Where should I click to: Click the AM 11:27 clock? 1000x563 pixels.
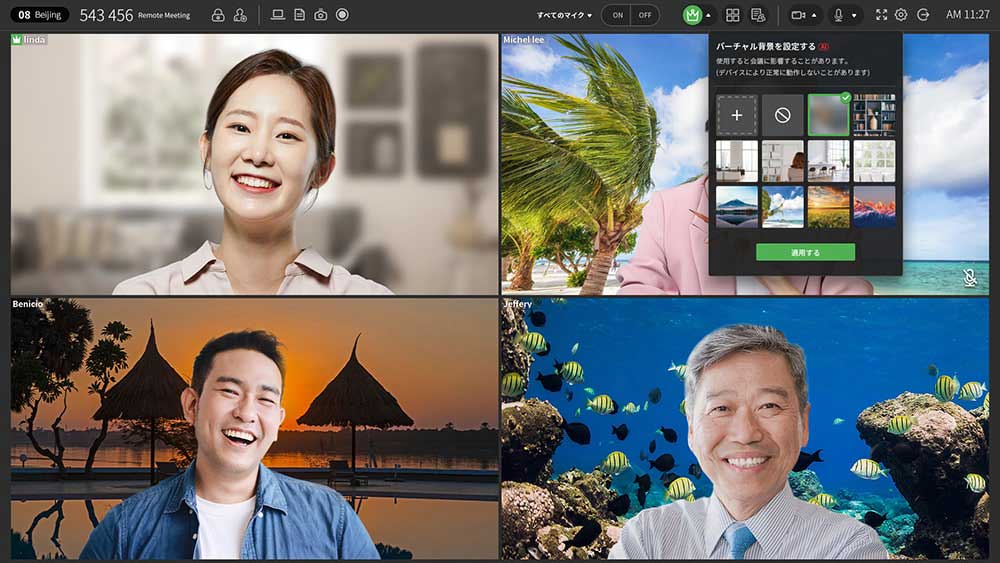pyautogui.click(x=967, y=15)
